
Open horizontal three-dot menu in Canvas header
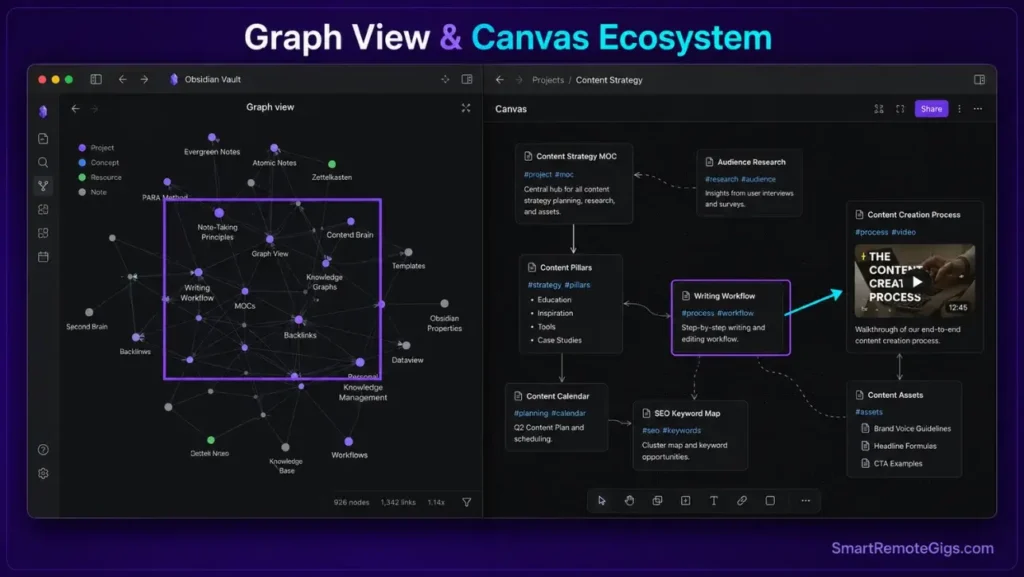(978, 109)
